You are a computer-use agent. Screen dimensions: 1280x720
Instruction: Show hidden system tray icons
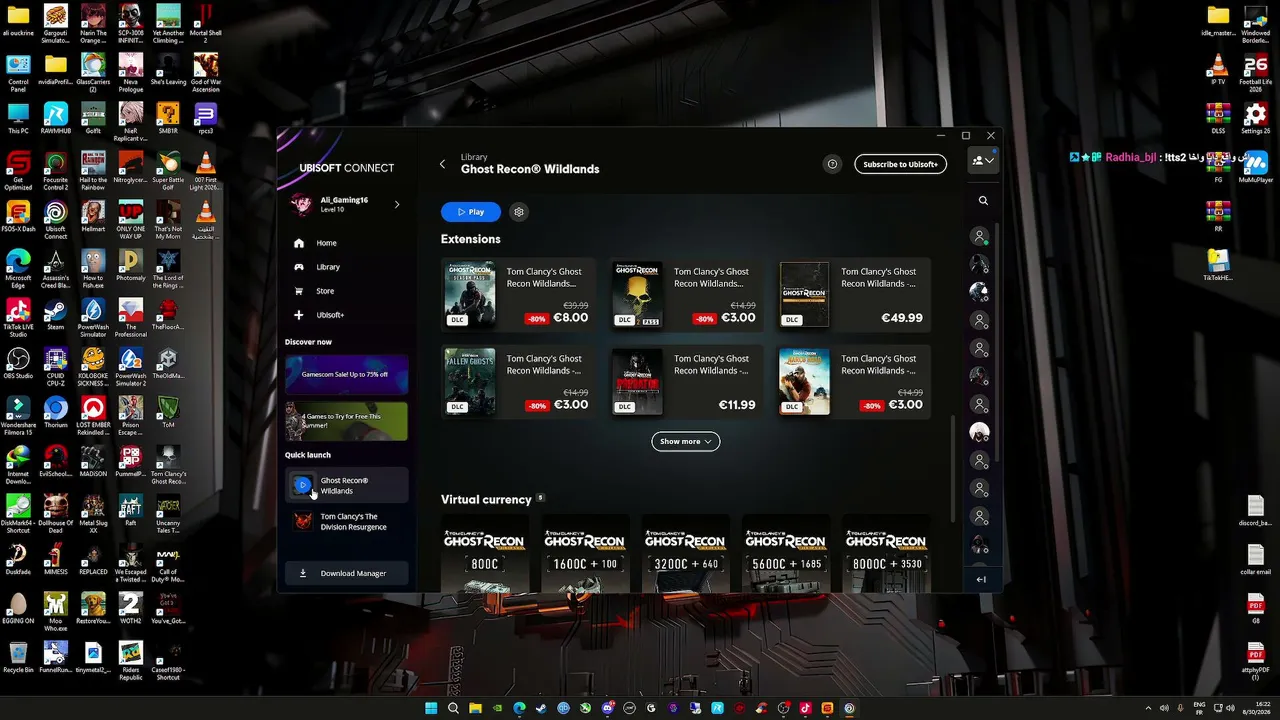click(1148, 708)
